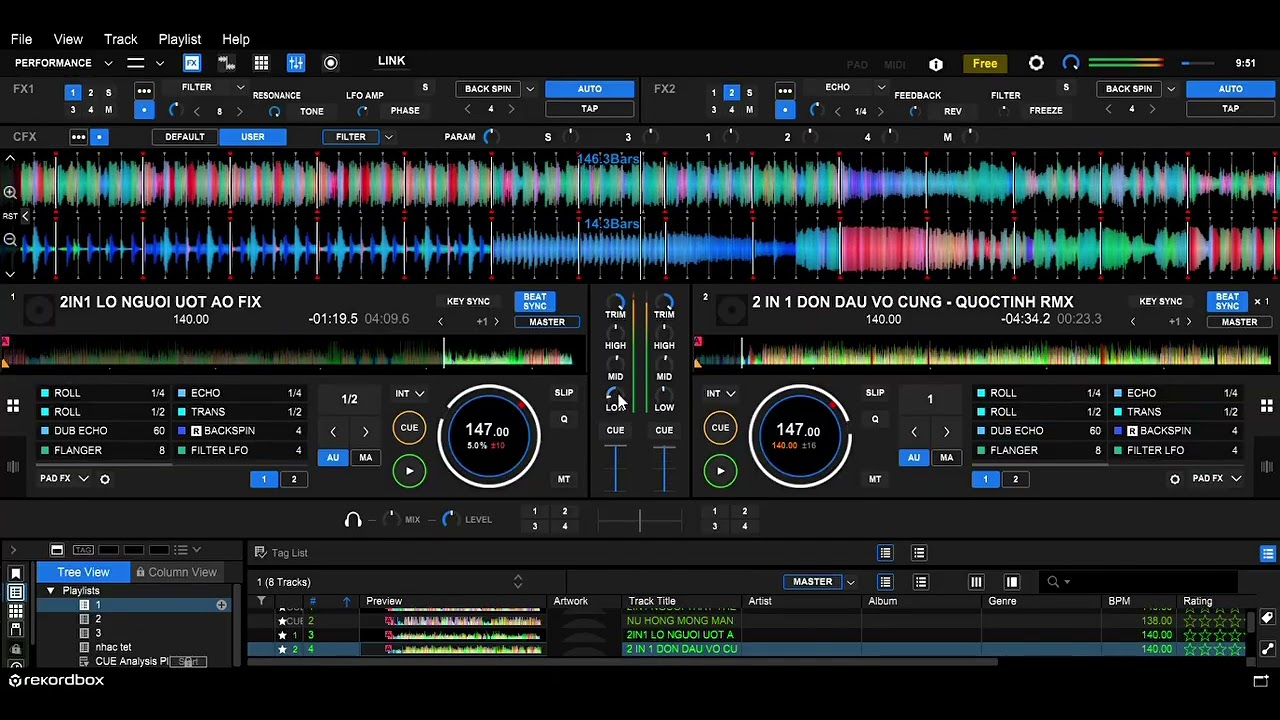
Task: Click the headphones cue icon
Action: click(x=353, y=519)
